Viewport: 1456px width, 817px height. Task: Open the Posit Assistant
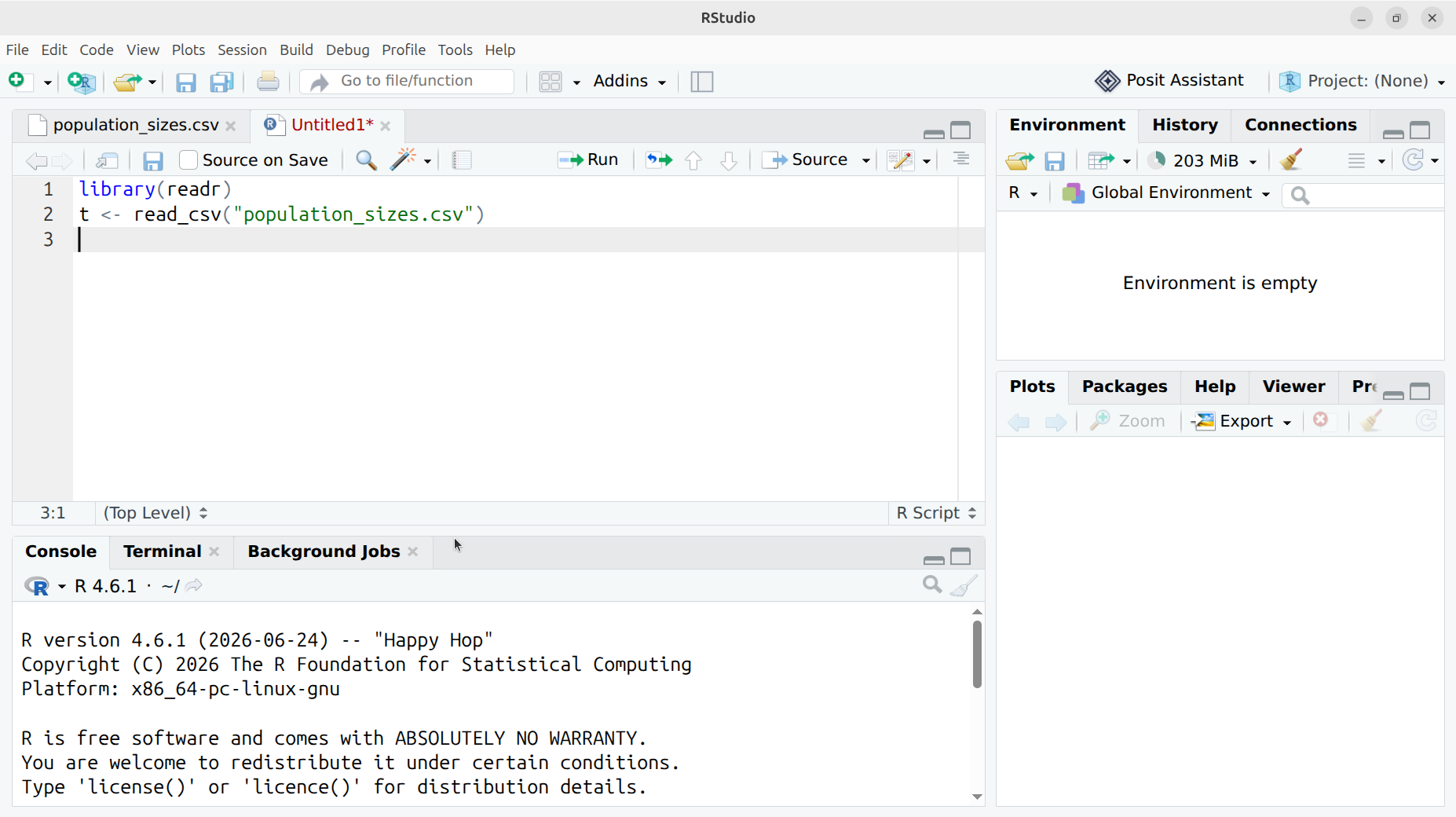pos(1169,81)
